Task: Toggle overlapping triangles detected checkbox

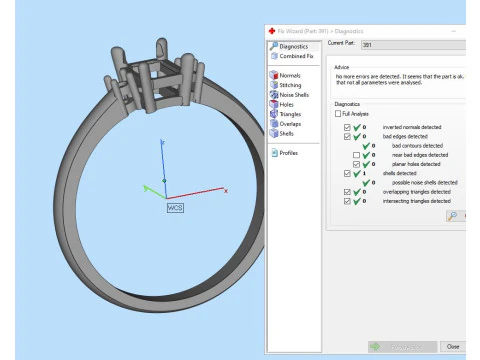Action: coord(347,192)
